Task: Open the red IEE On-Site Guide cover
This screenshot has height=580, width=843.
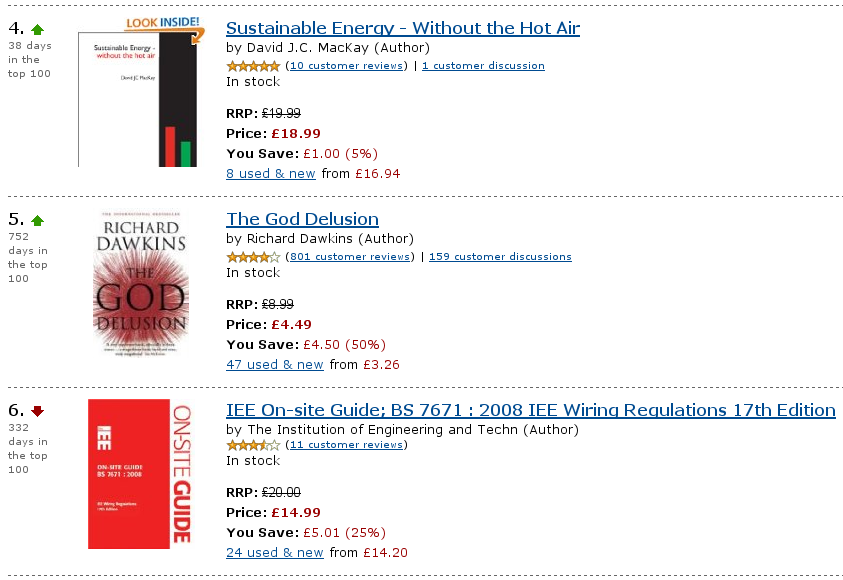Action: tap(140, 474)
